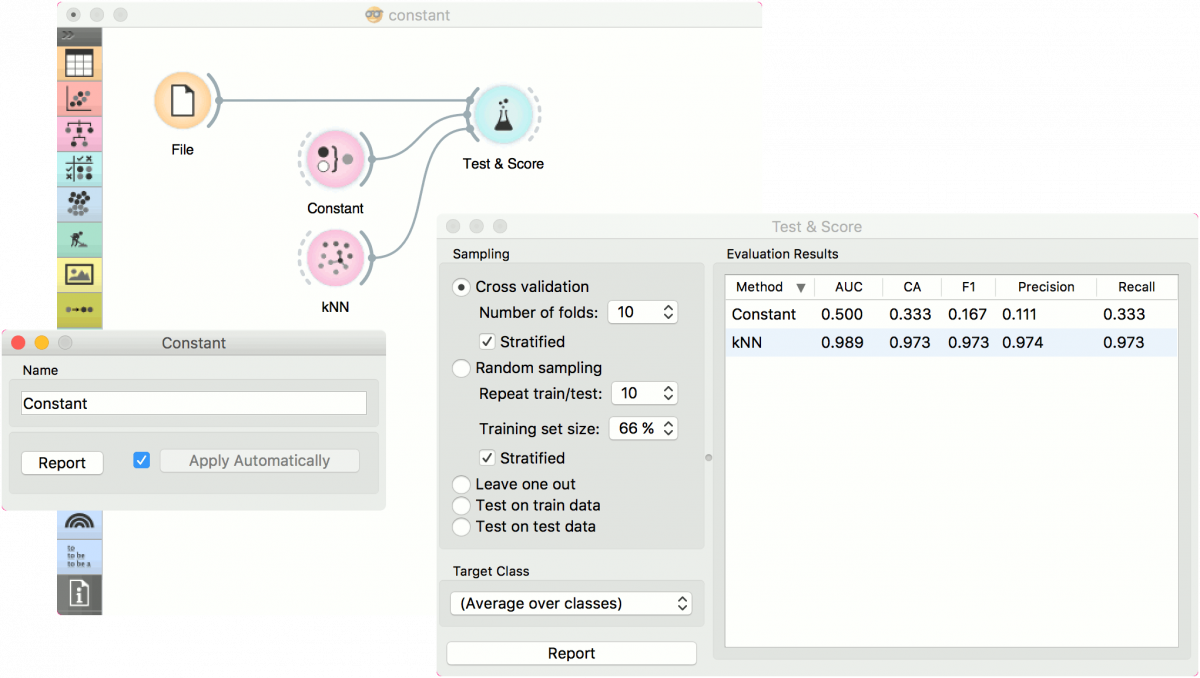
Task: Open the Unsupervised cluster category icon
Action: tap(79, 203)
